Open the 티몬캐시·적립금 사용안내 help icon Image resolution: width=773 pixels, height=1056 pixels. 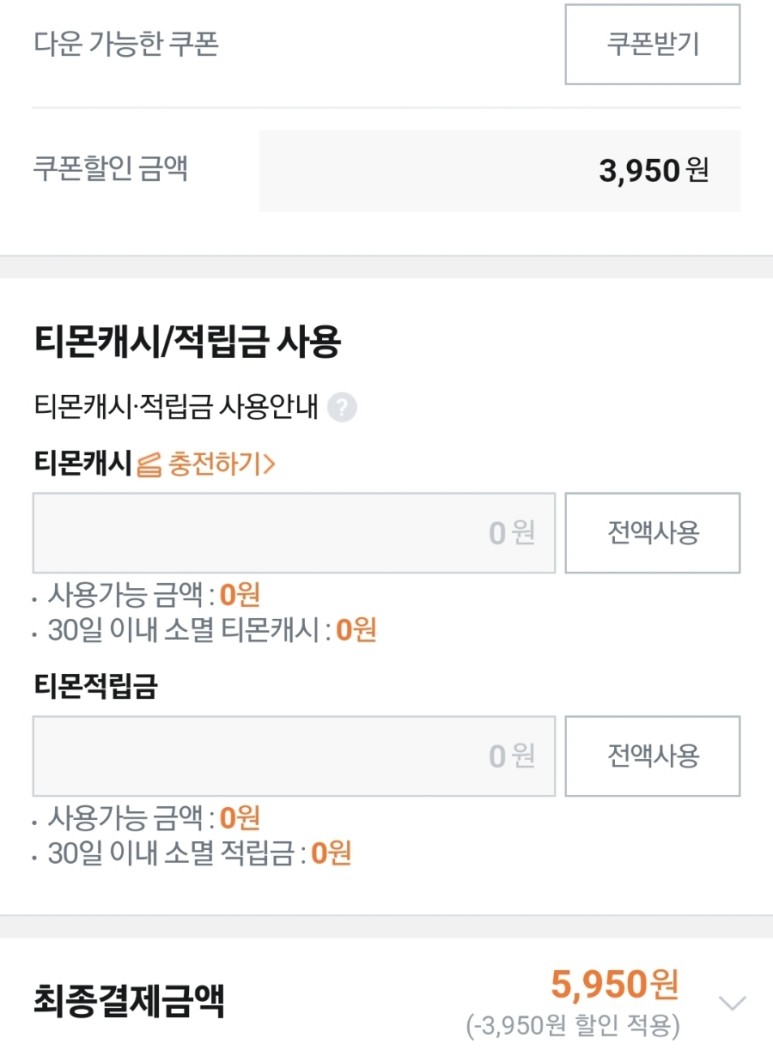342,408
